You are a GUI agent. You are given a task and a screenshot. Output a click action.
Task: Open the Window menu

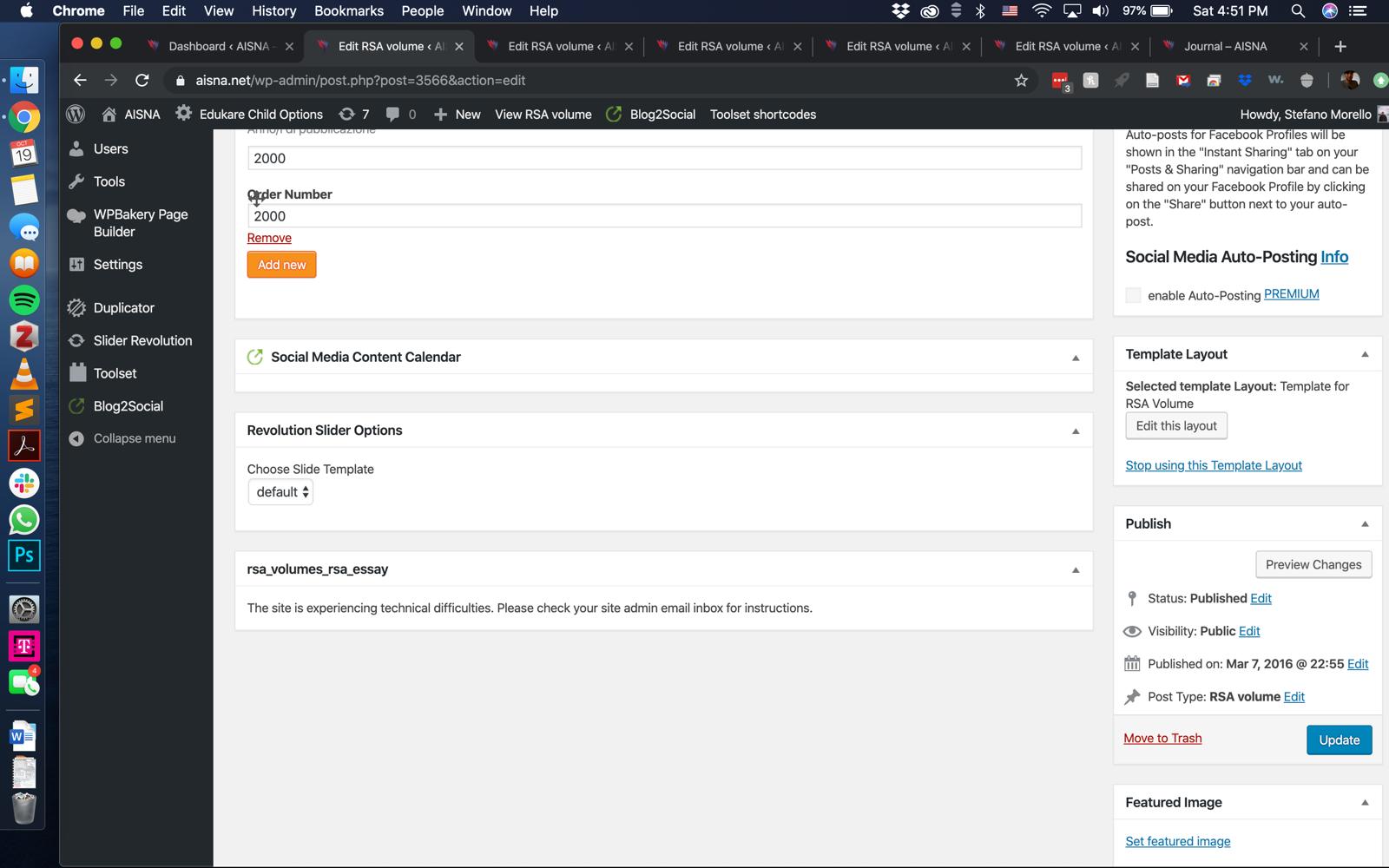click(x=486, y=11)
